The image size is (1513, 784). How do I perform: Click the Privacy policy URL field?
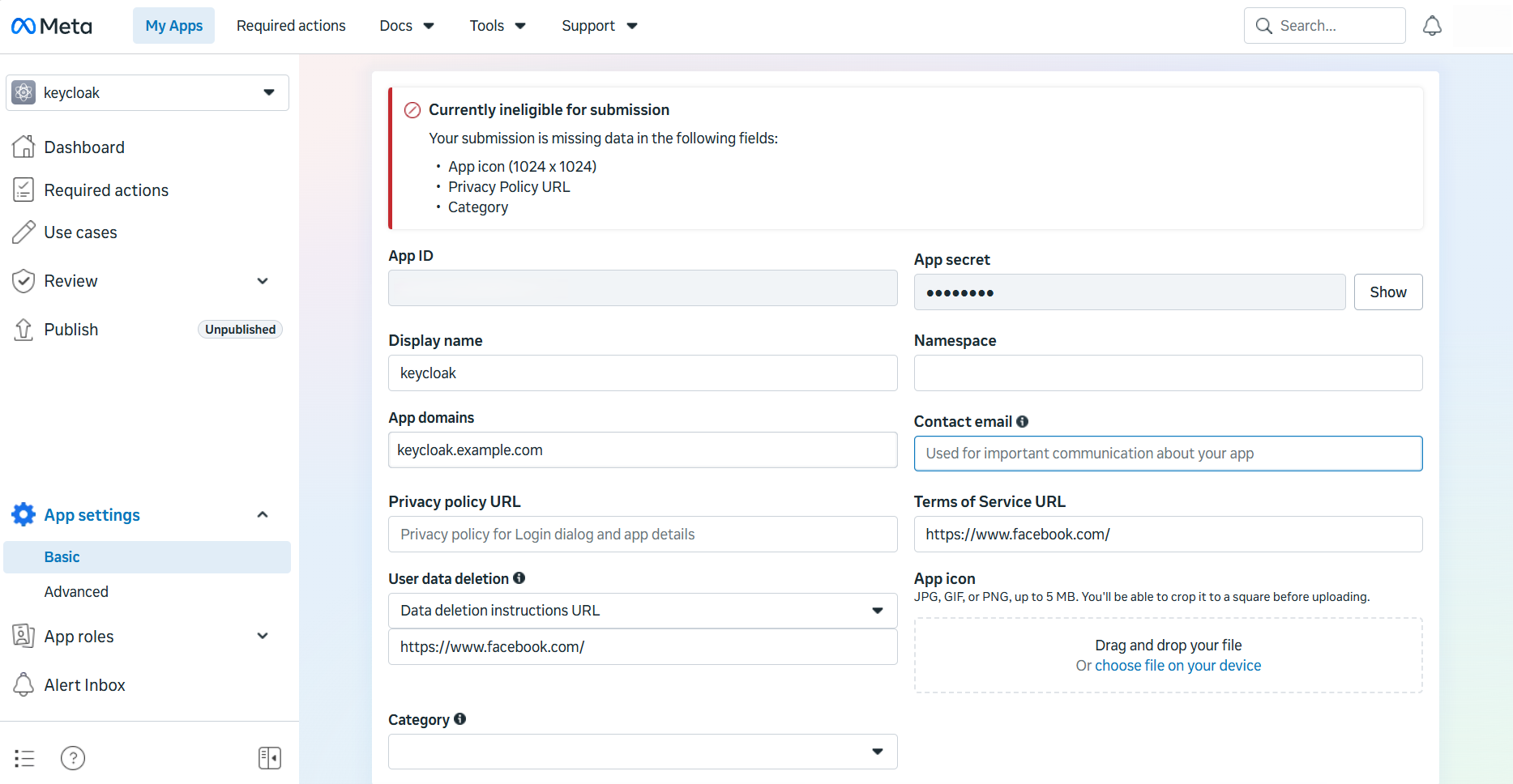643,535
